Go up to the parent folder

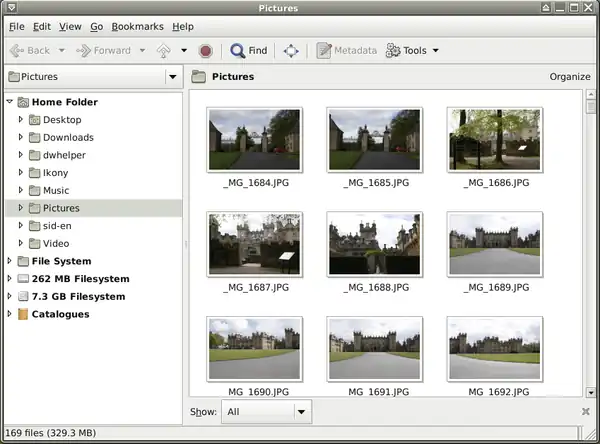coord(161,50)
